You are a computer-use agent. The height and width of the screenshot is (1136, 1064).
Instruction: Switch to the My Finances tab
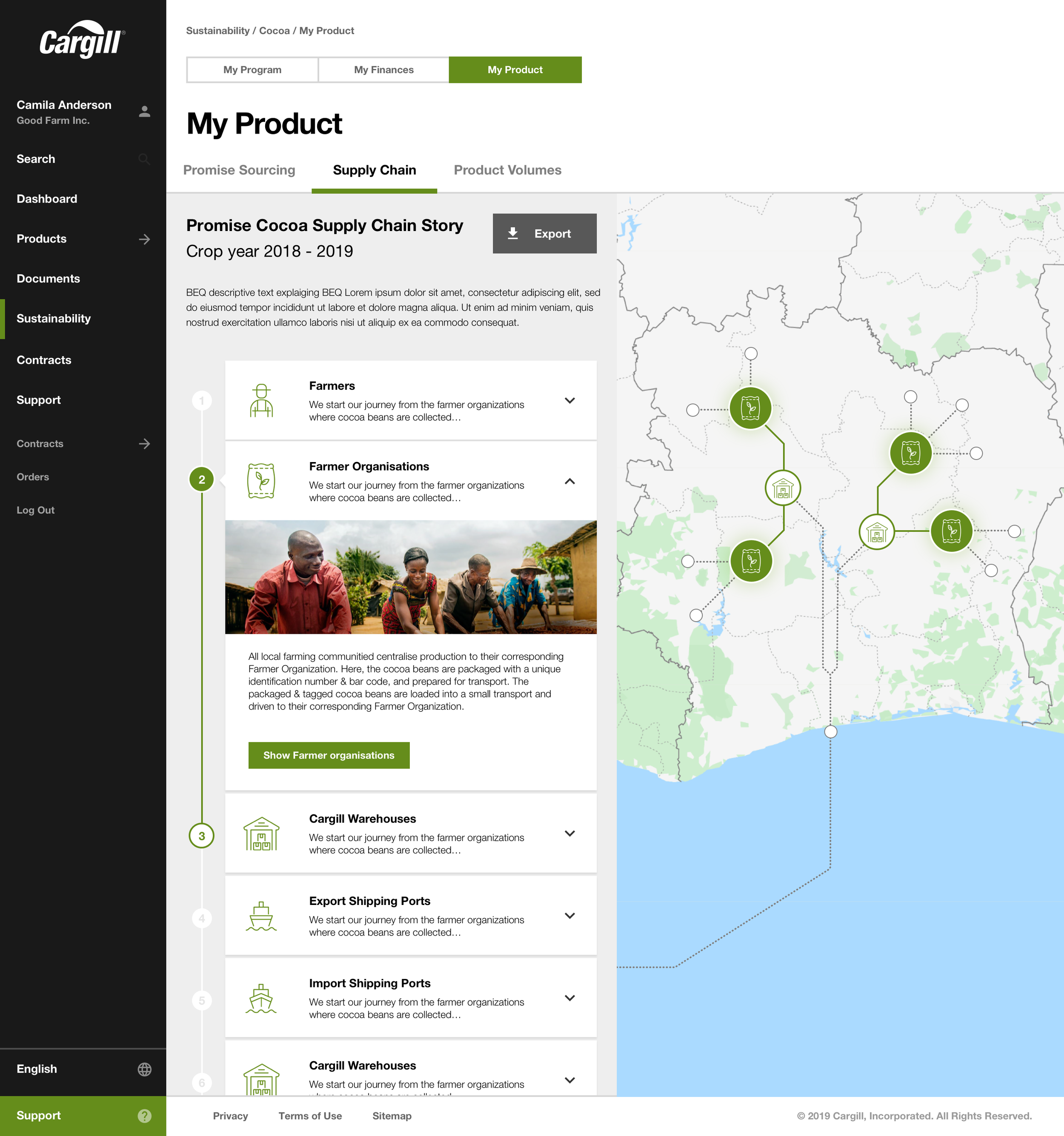click(383, 70)
